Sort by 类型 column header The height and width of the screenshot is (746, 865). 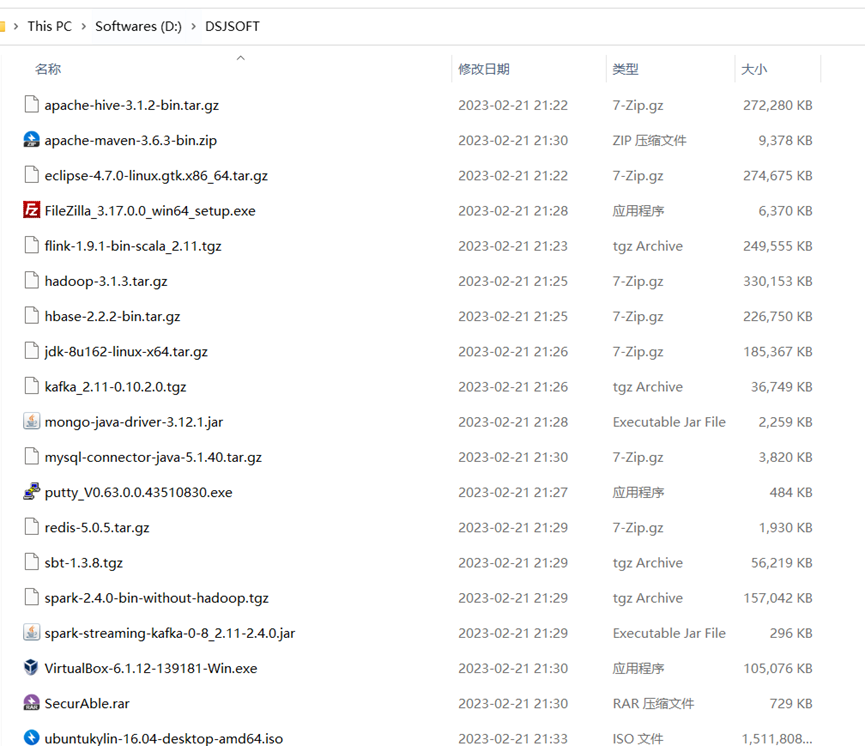[x=626, y=69]
